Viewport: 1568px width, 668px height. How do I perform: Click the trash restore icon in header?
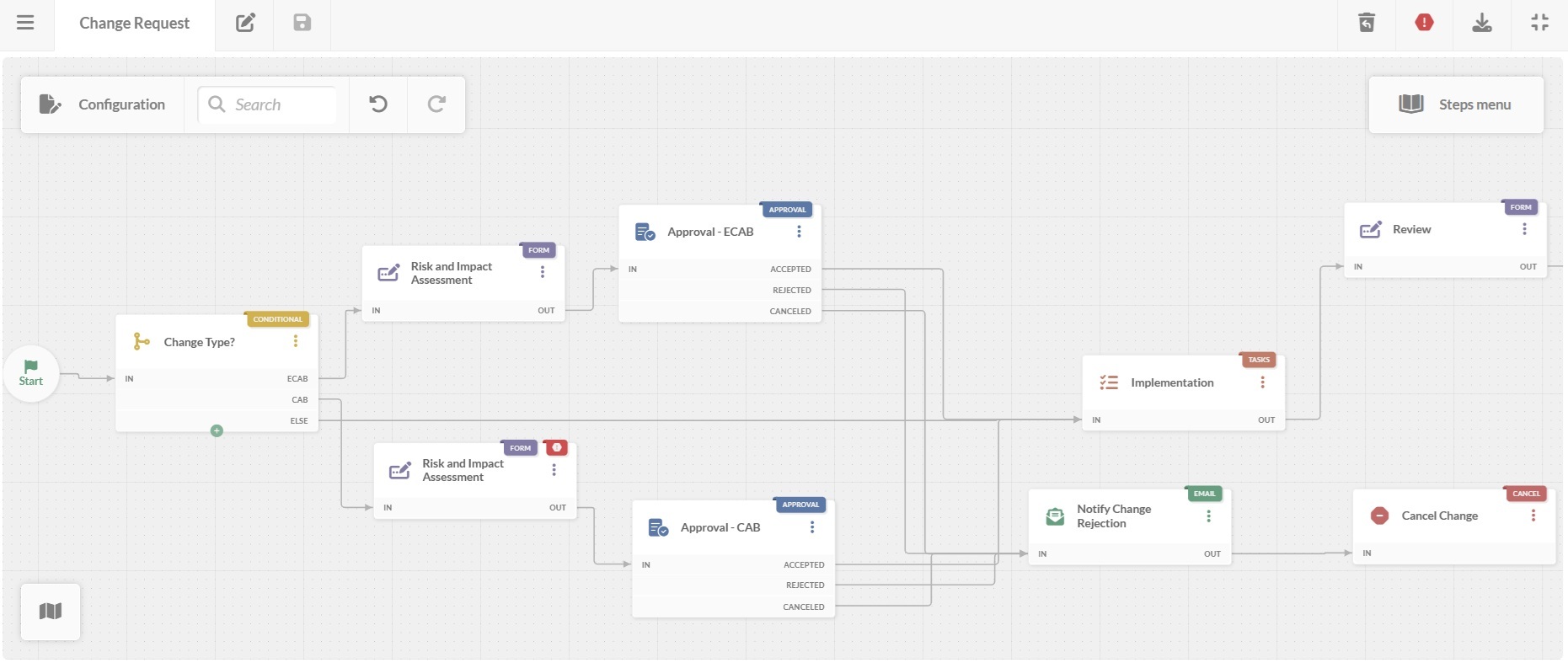[x=1367, y=23]
